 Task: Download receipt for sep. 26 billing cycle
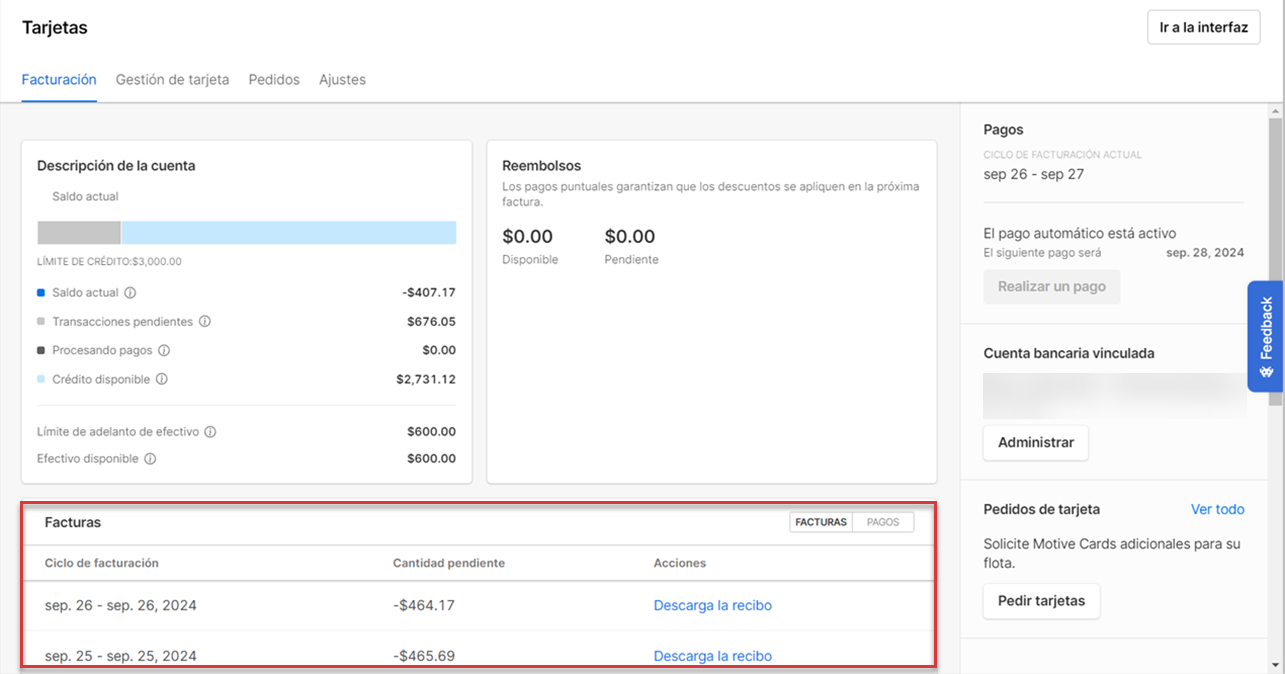click(712, 605)
